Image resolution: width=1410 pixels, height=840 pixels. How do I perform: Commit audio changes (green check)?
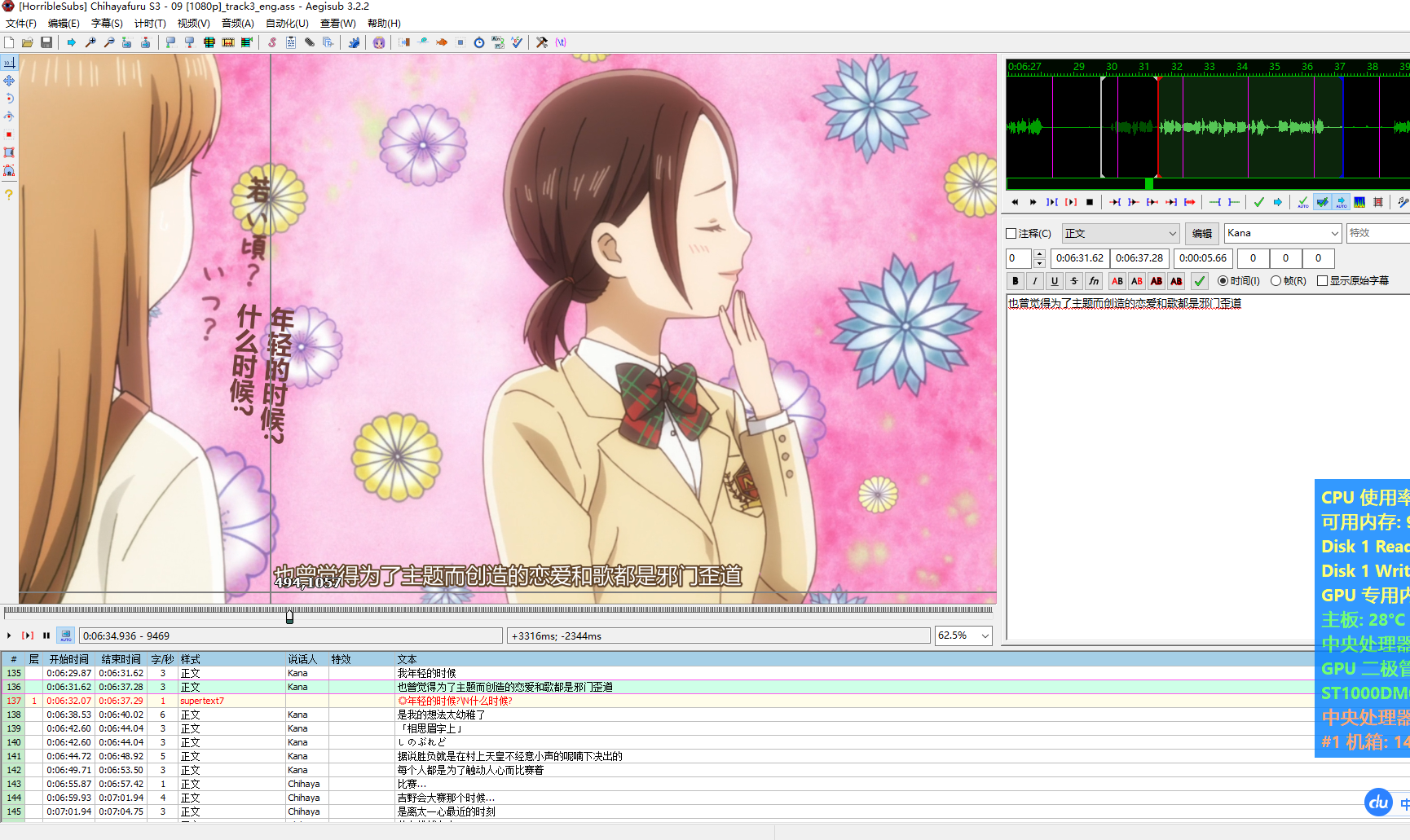coord(1258,202)
